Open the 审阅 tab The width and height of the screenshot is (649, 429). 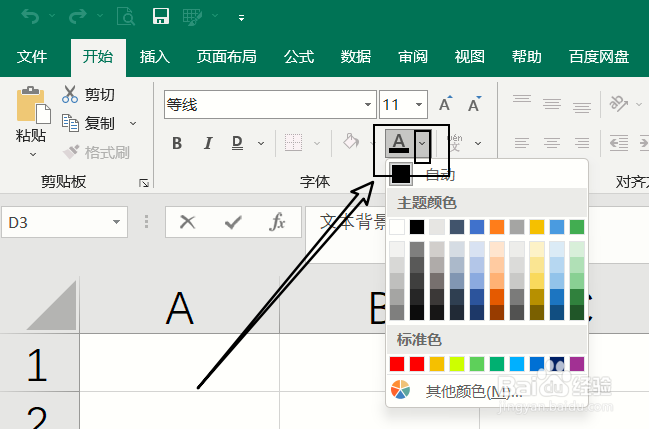tap(413, 57)
